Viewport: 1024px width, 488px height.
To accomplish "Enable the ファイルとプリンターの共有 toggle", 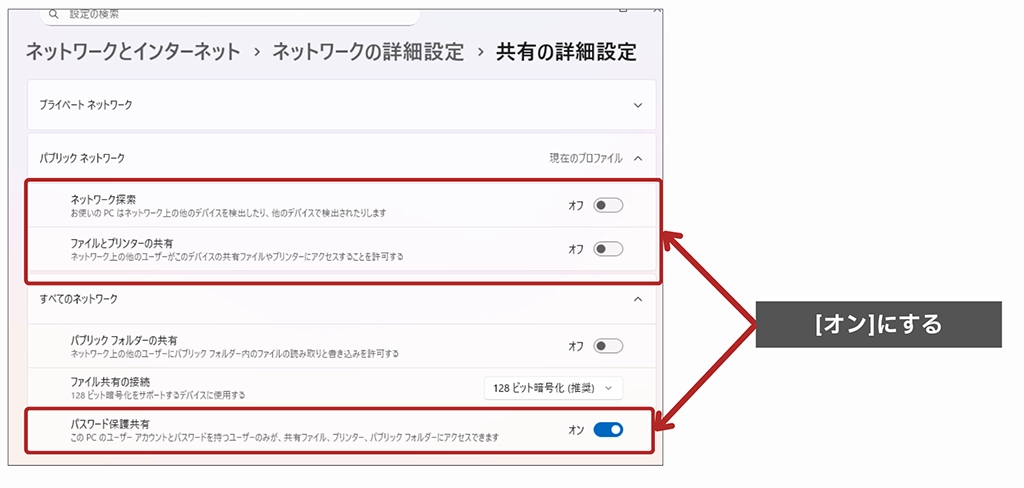I will 608,249.
